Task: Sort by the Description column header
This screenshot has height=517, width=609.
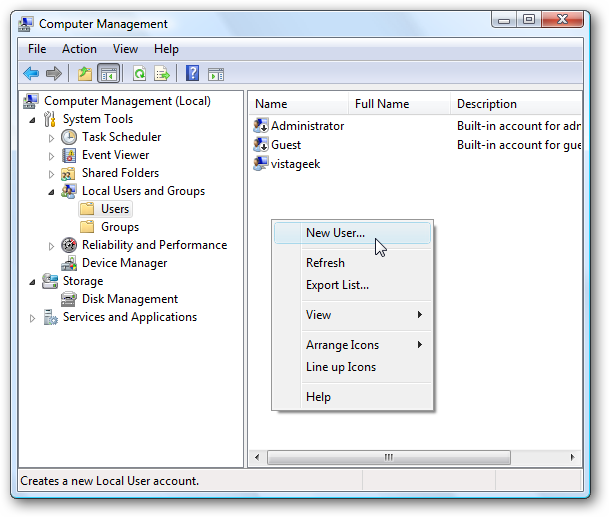Action: pyautogui.click(x=516, y=104)
